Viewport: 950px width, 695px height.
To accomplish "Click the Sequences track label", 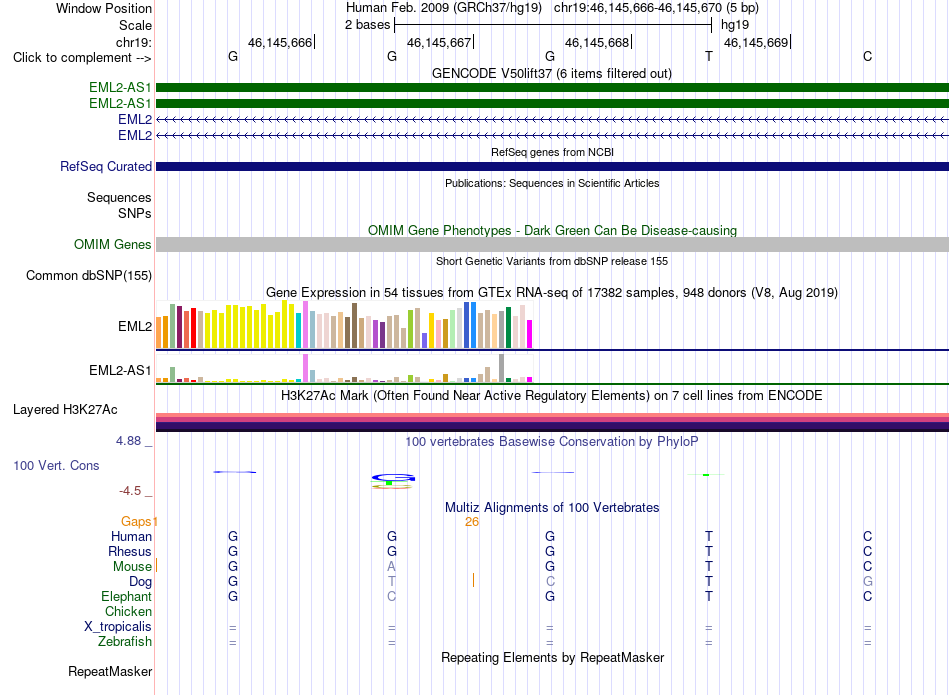I will click(119, 198).
